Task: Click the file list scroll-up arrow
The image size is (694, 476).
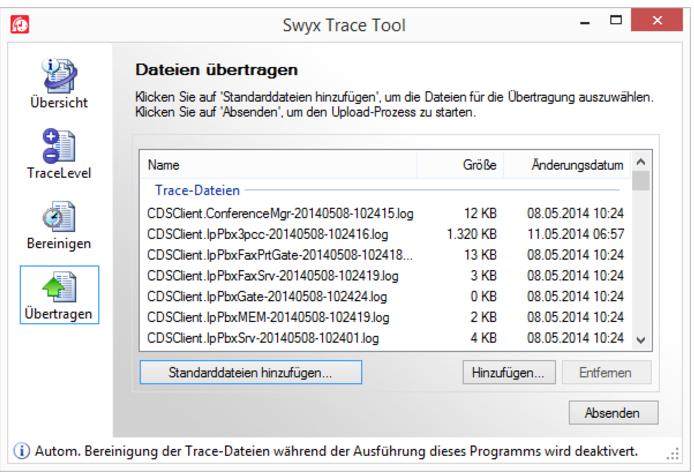Action: (641, 162)
